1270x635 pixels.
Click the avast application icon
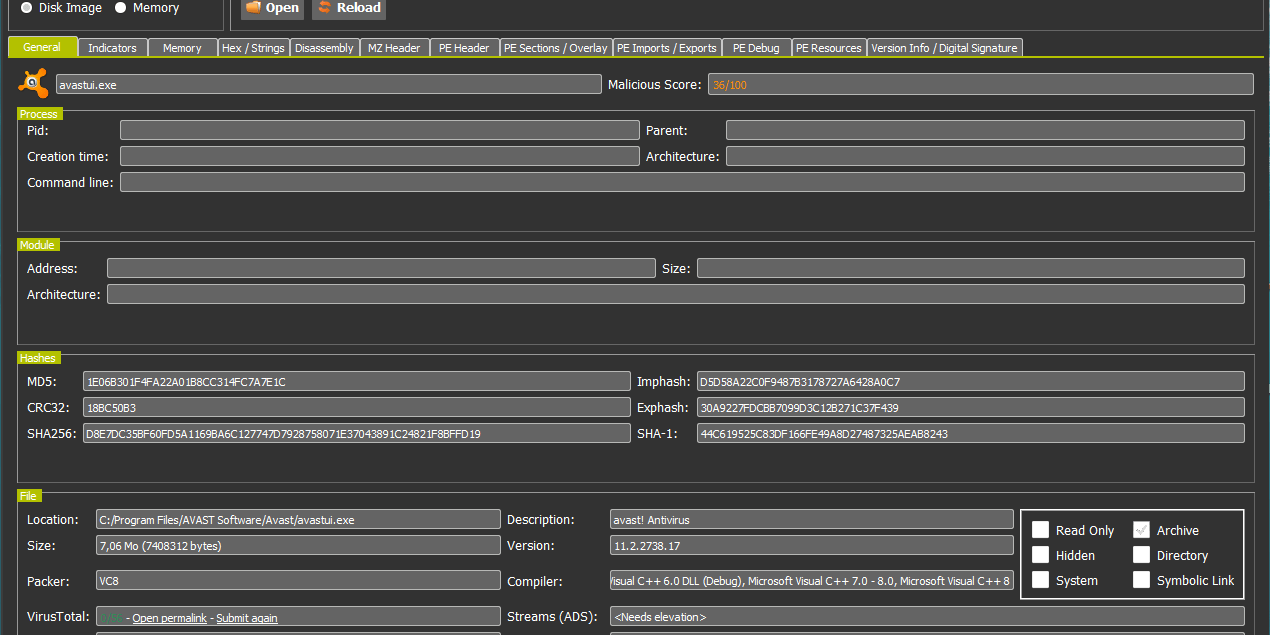(x=33, y=84)
